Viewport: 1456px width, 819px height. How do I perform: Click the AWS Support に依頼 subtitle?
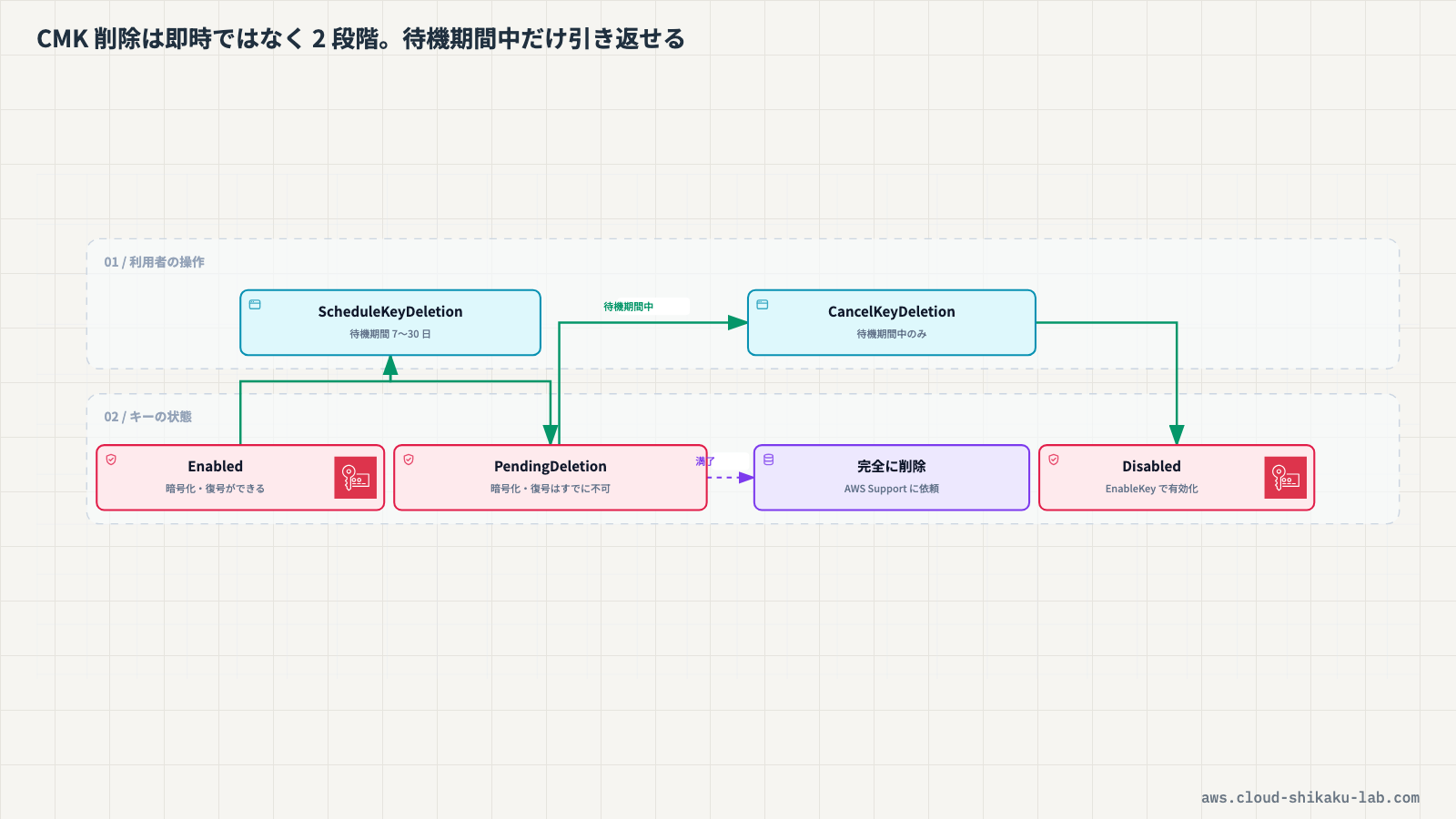coord(892,489)
